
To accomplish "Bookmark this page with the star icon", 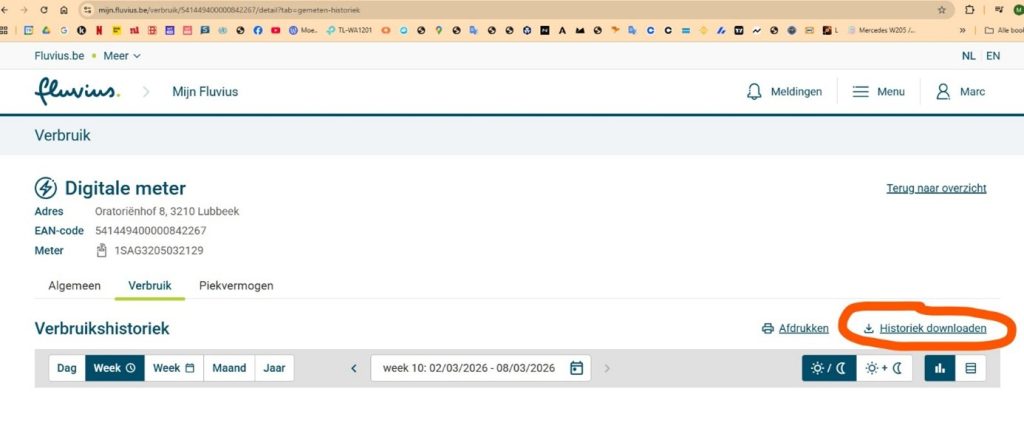I will click(941, 9).
